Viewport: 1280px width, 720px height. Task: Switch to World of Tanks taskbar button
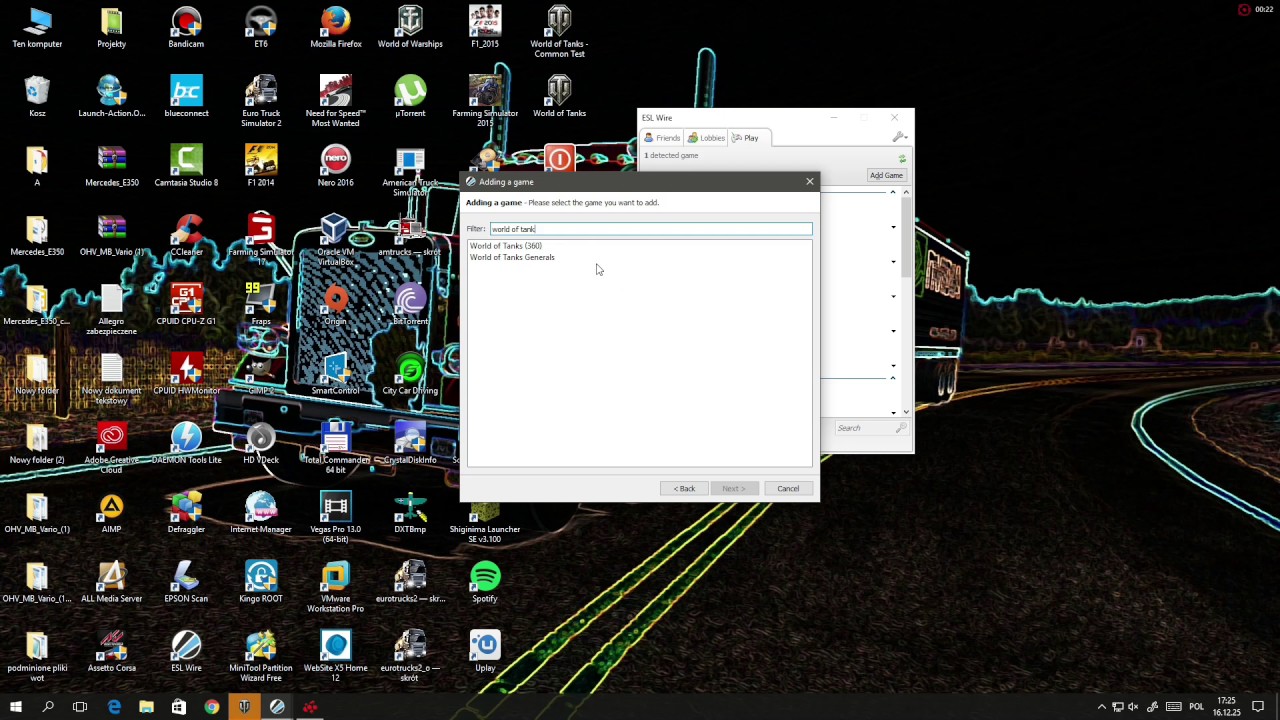point(244,707)
